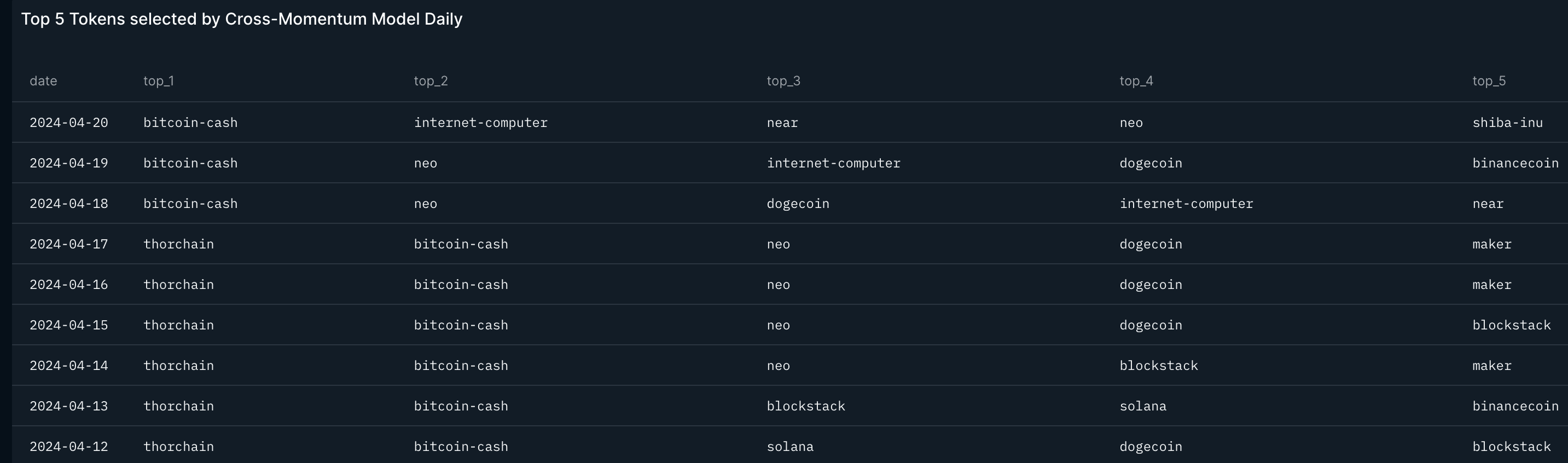1568x463 pixels.
Task: Select the top_3 column header
Action: [x=783, y=81]
